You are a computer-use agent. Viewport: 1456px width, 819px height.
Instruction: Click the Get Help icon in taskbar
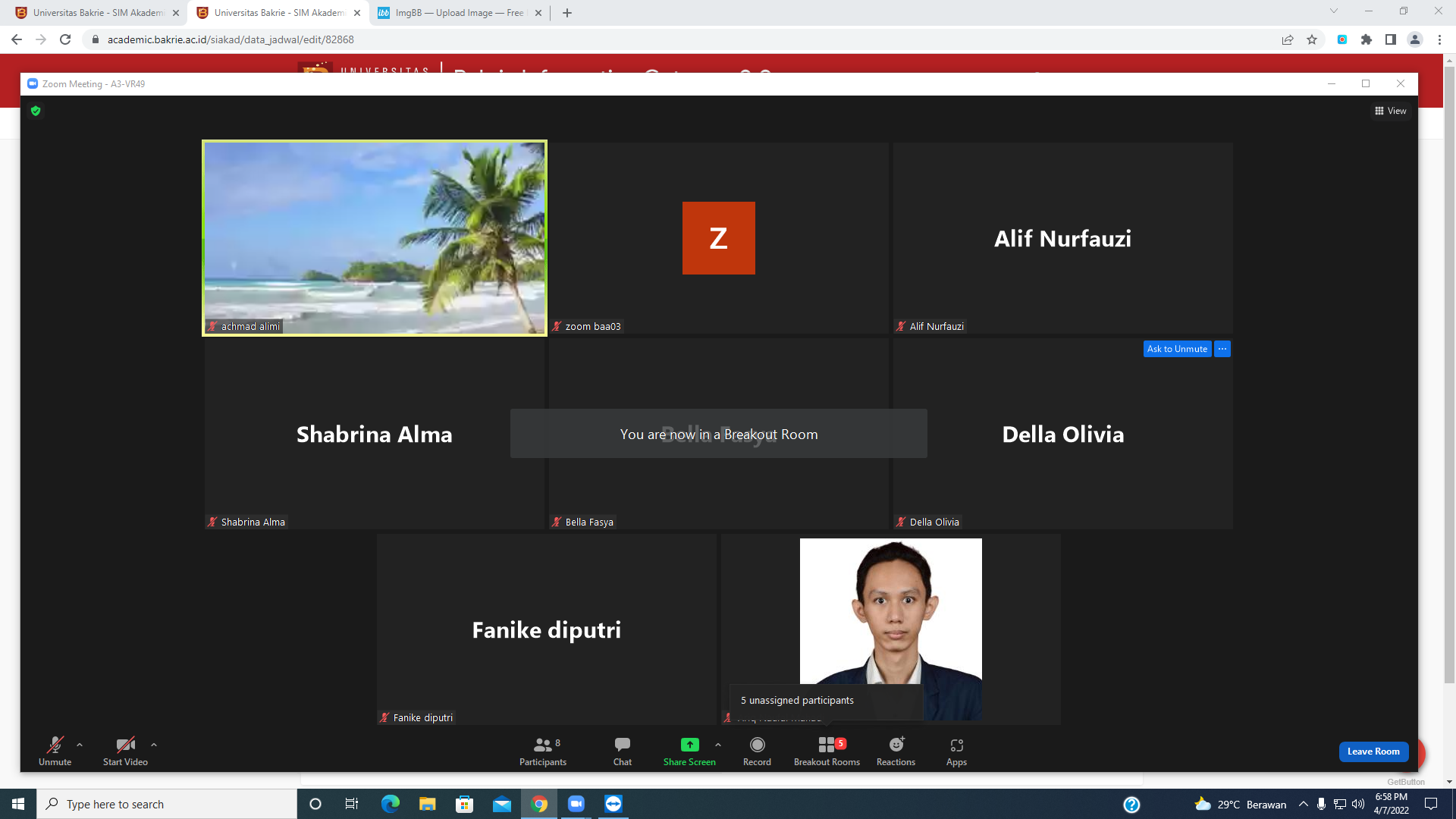click(1131, 805)
